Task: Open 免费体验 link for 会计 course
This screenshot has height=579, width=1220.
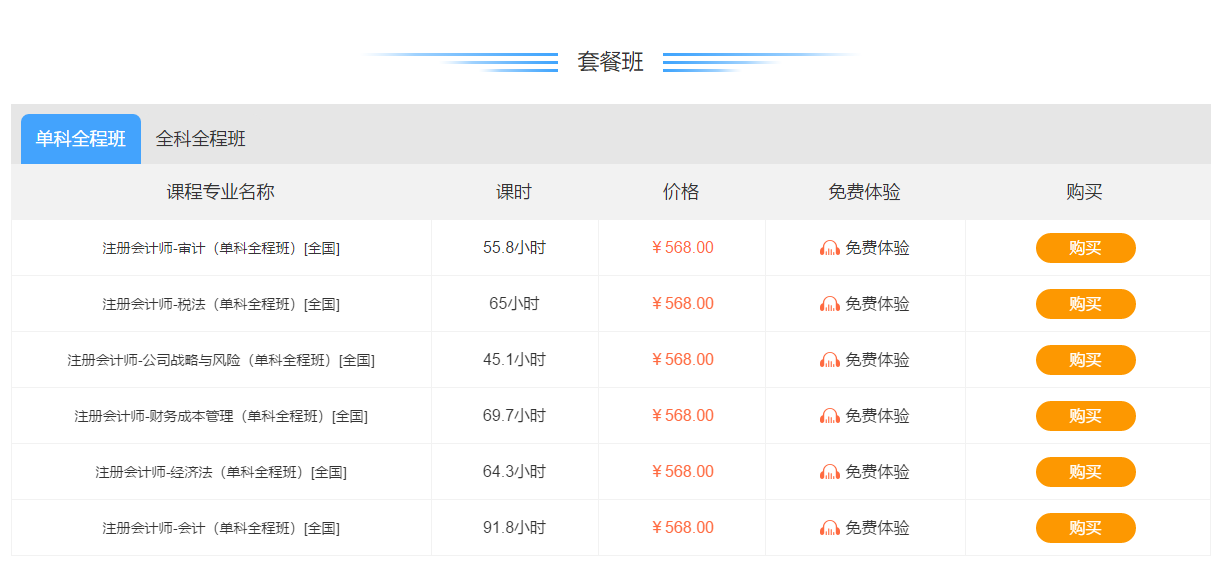Action: tap(877, 528)
